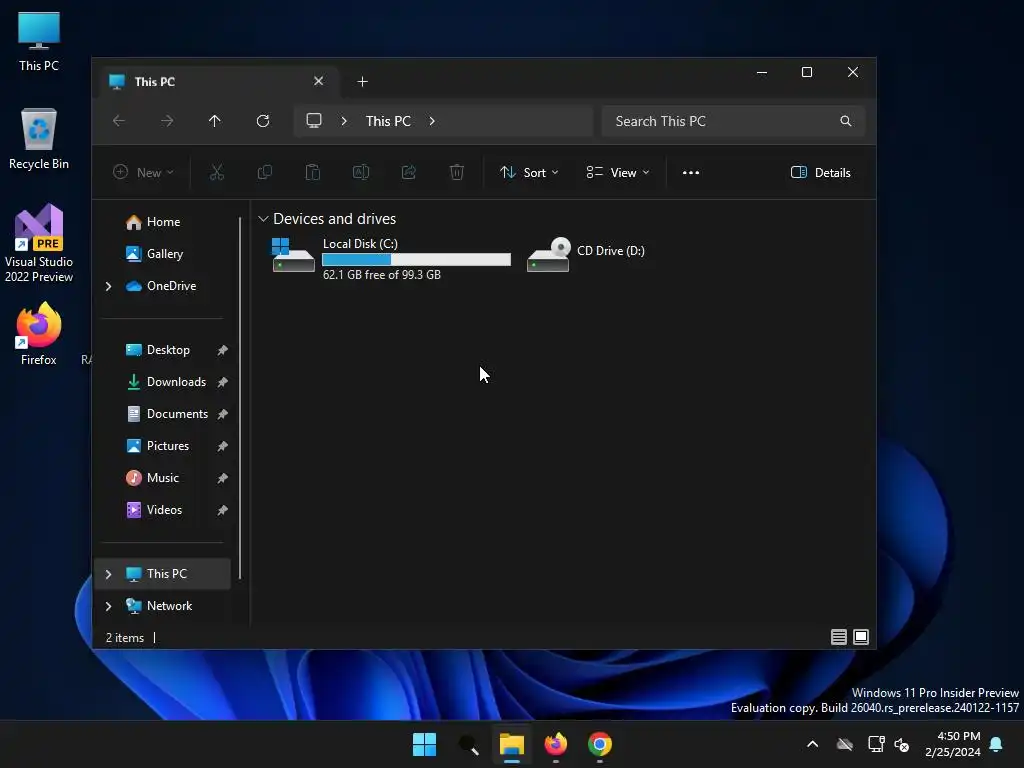1024x768 pixels.
Task: Unpin Documents using its pin icon
Action: [x=223, y=414]
